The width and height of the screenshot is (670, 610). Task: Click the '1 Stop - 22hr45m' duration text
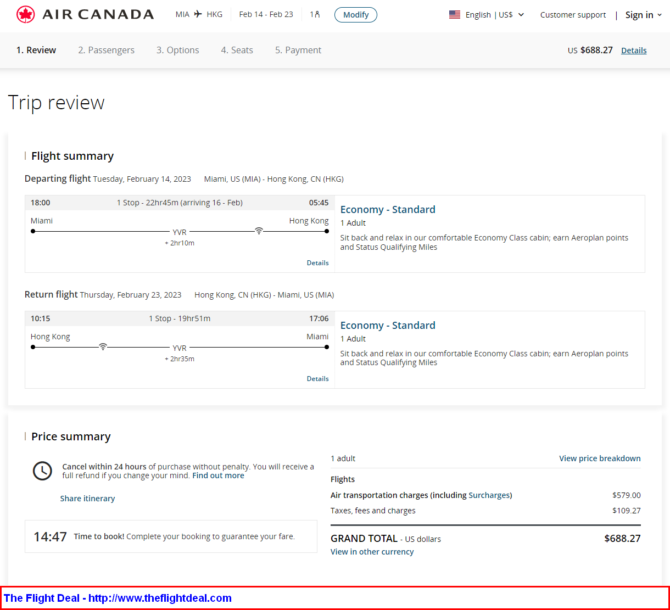pos(147,202)
